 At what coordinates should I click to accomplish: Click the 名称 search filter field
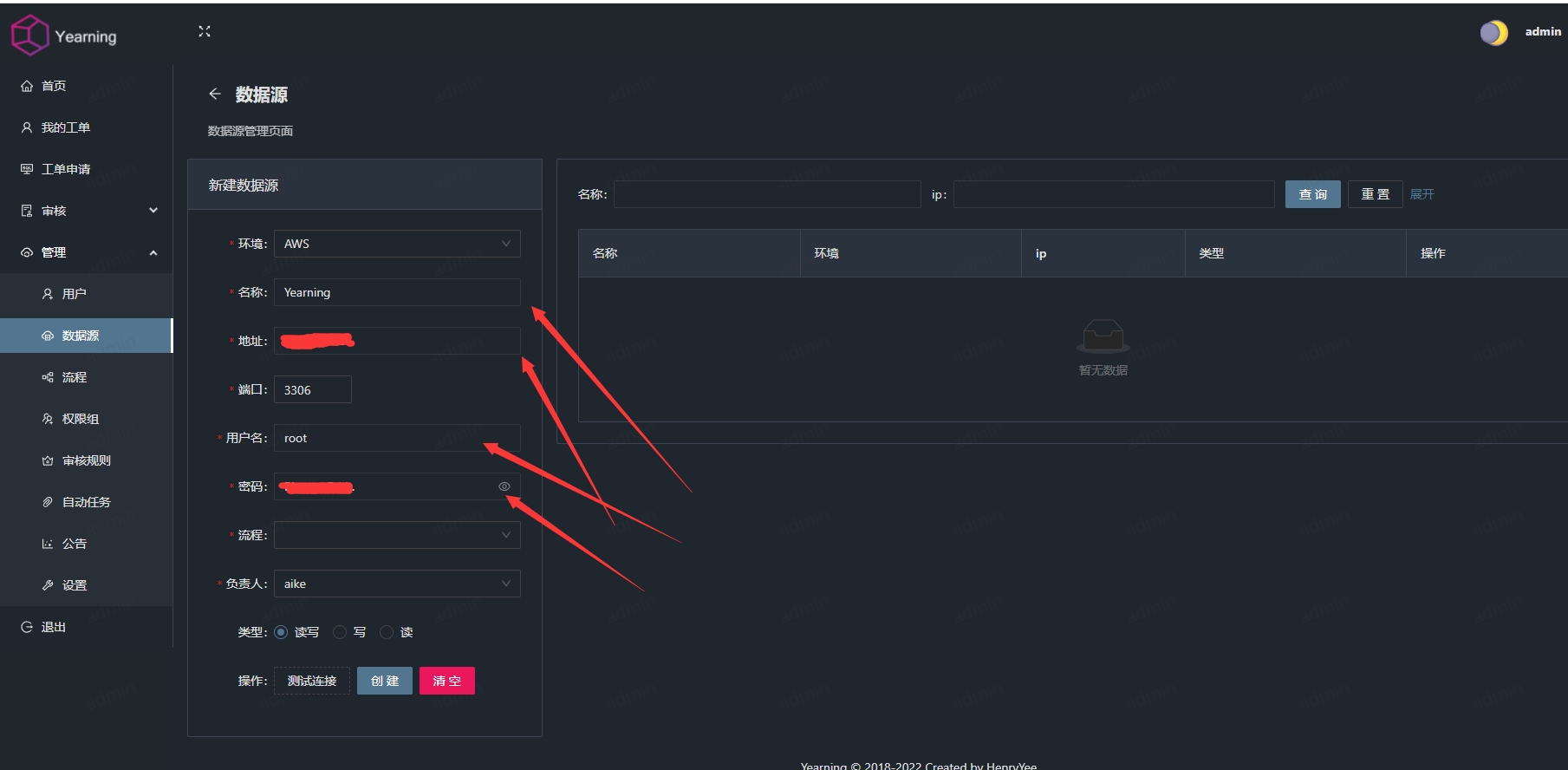coord(767,194)
